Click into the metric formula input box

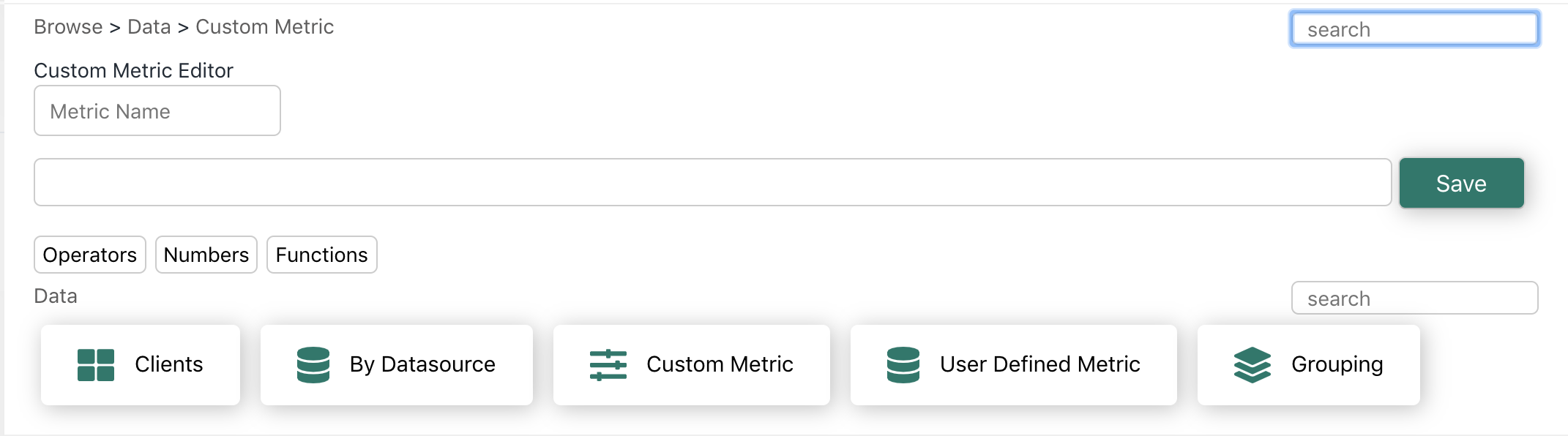coord(713,182)
